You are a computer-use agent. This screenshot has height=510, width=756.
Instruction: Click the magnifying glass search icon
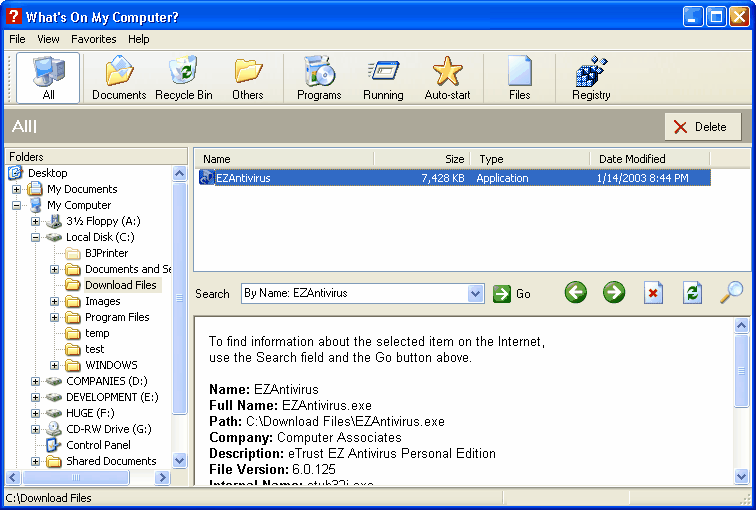731,293
